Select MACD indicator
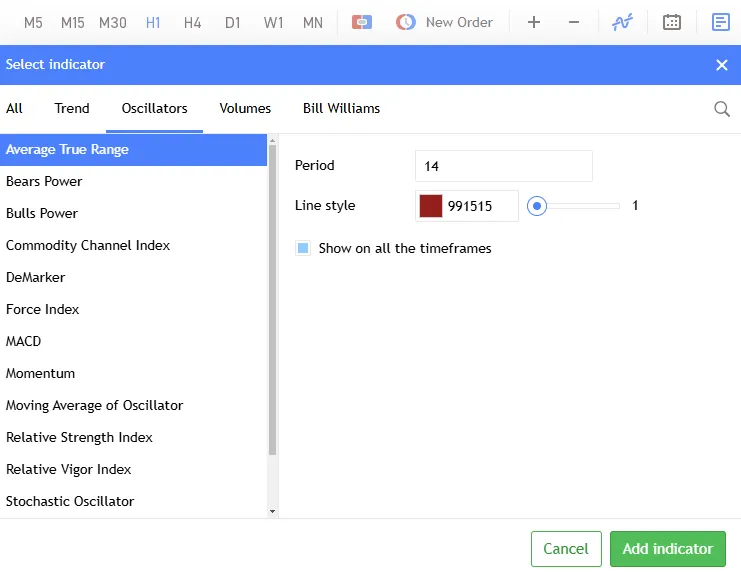 pos(133,342)
